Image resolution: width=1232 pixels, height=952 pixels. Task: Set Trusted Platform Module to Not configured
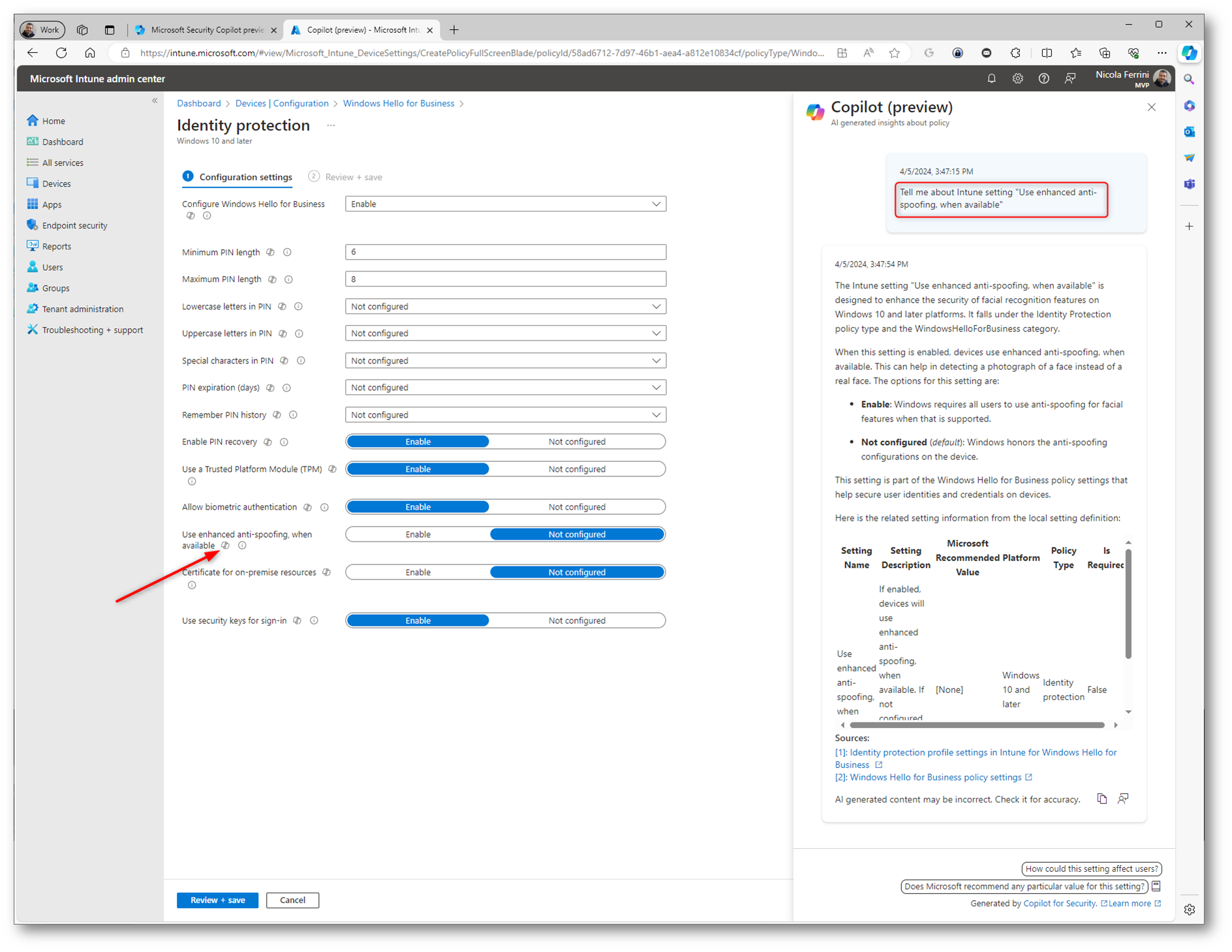(x=577, y=469)
